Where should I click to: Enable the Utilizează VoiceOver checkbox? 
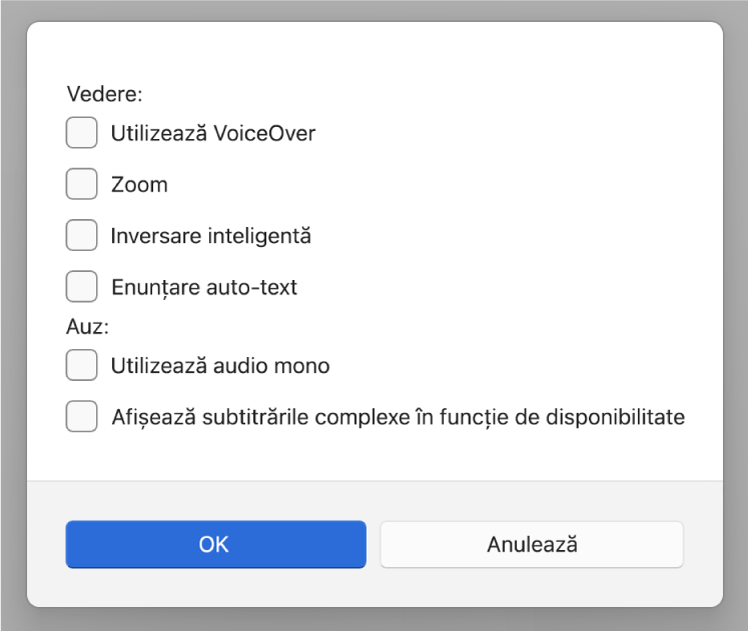coord(82,133)
